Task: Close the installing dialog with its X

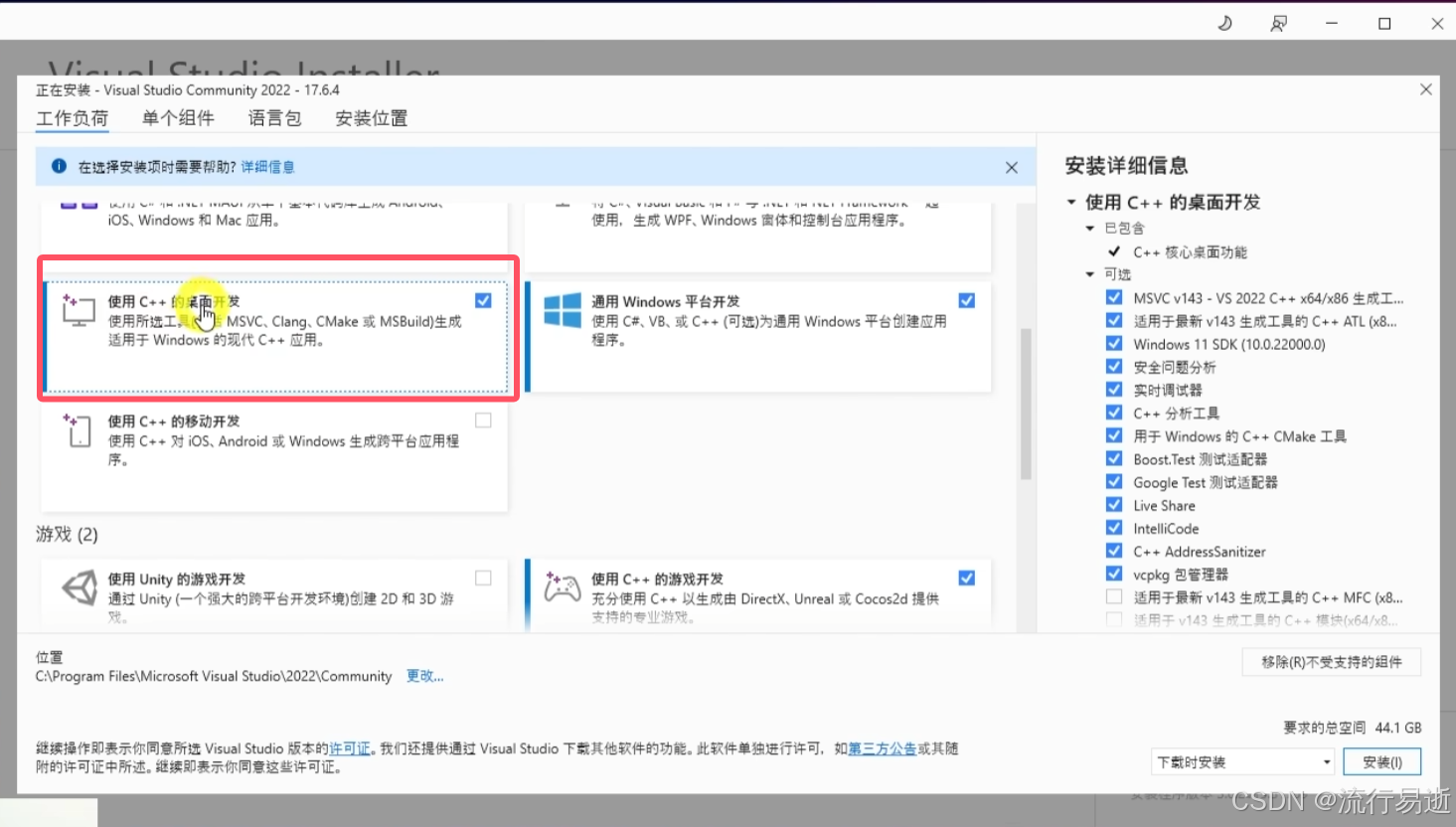Action: (1425, 89)
